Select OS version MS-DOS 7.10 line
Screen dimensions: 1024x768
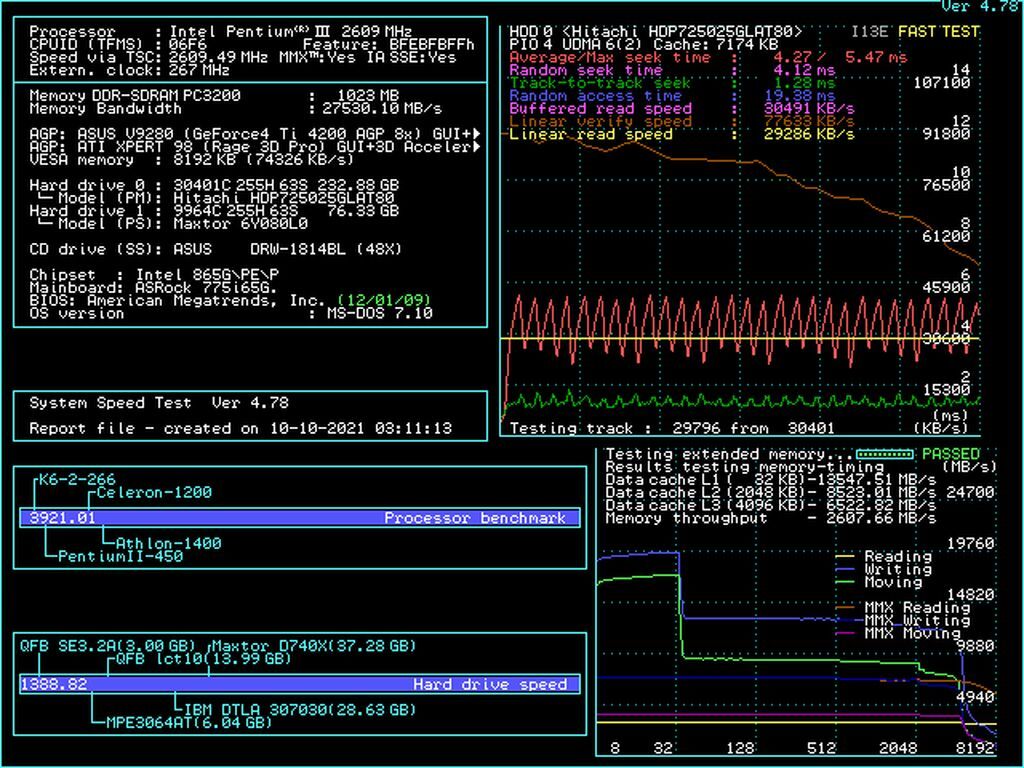(231, 313)
